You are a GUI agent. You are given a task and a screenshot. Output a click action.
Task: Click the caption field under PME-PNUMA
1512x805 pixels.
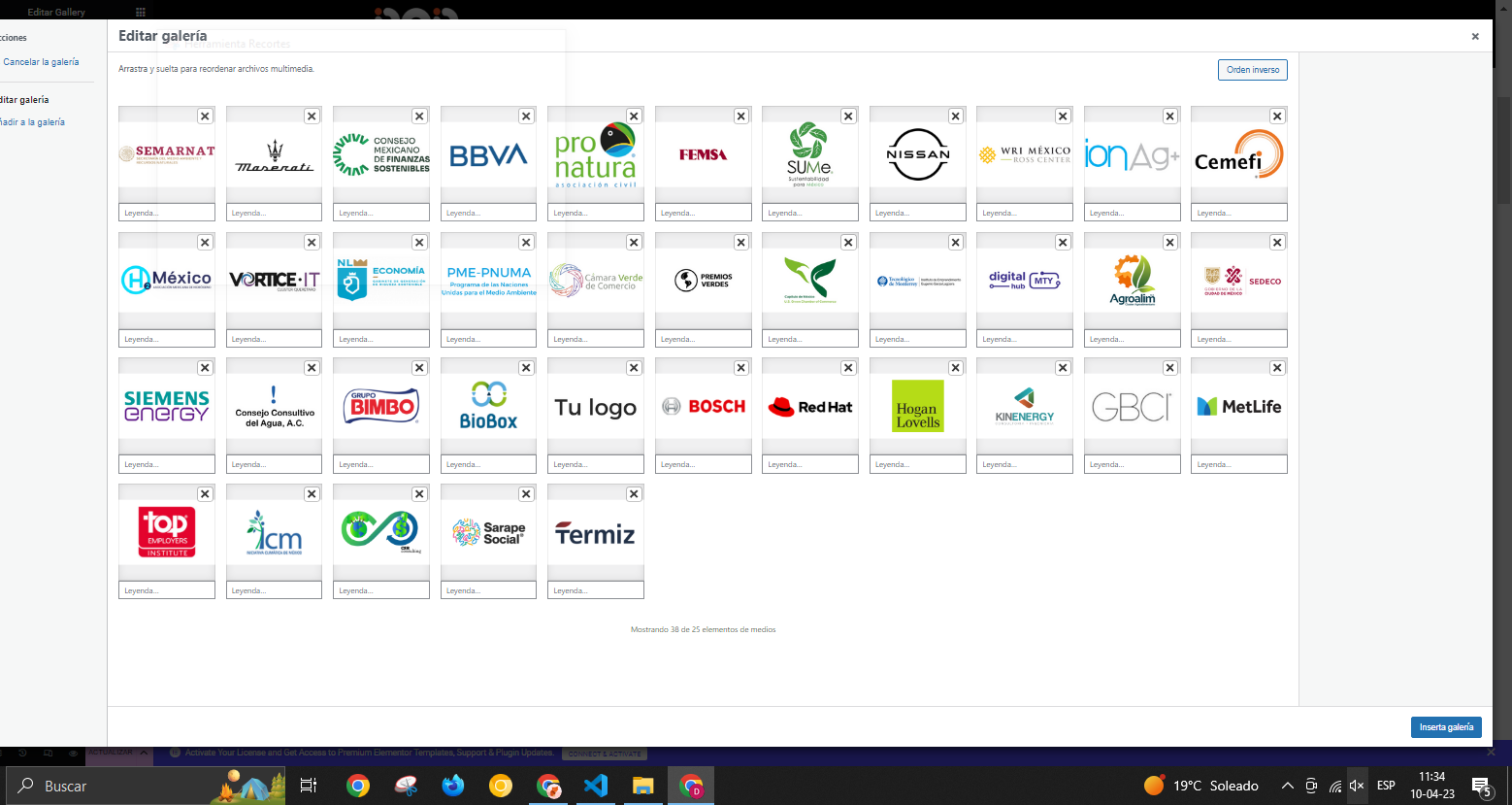[x=488, y=339]
